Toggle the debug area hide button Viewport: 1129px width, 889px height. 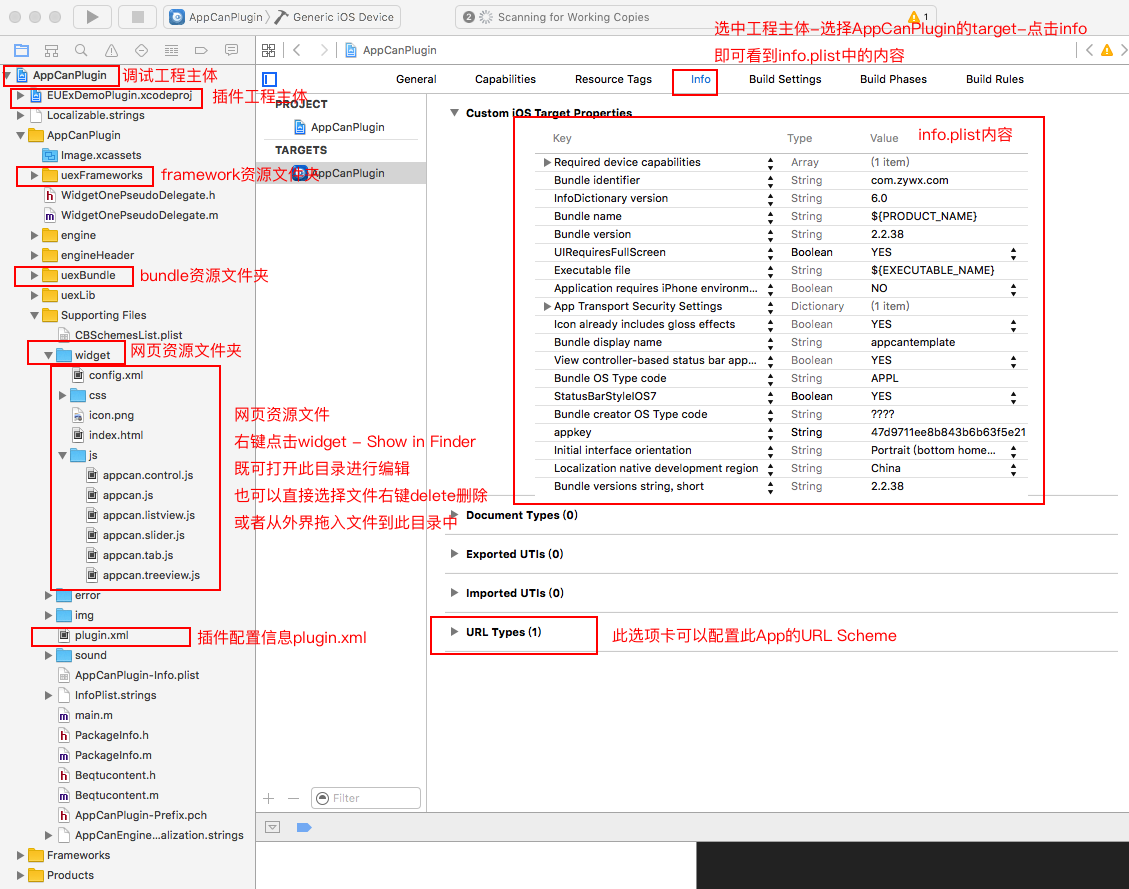click(x=273, y=827)
